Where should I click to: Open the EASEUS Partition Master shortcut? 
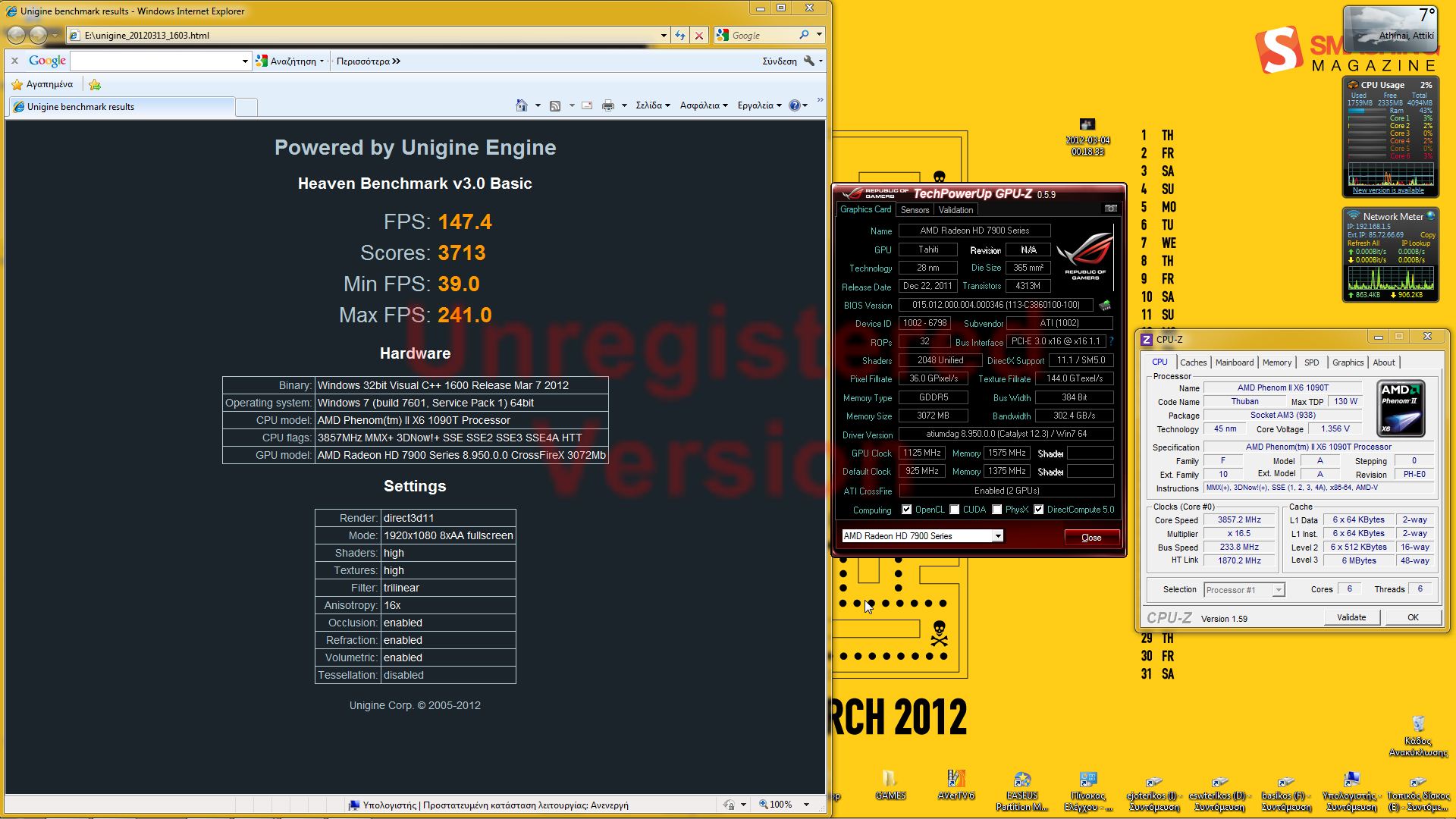pyautogui.click(x=1021, y=791)
